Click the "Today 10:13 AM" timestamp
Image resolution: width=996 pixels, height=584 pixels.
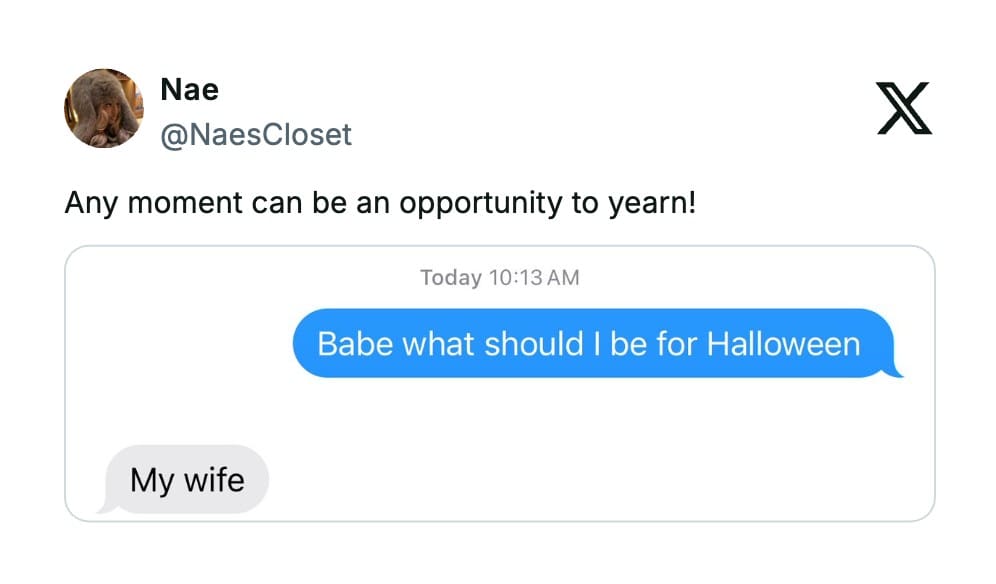click(499, 277)
